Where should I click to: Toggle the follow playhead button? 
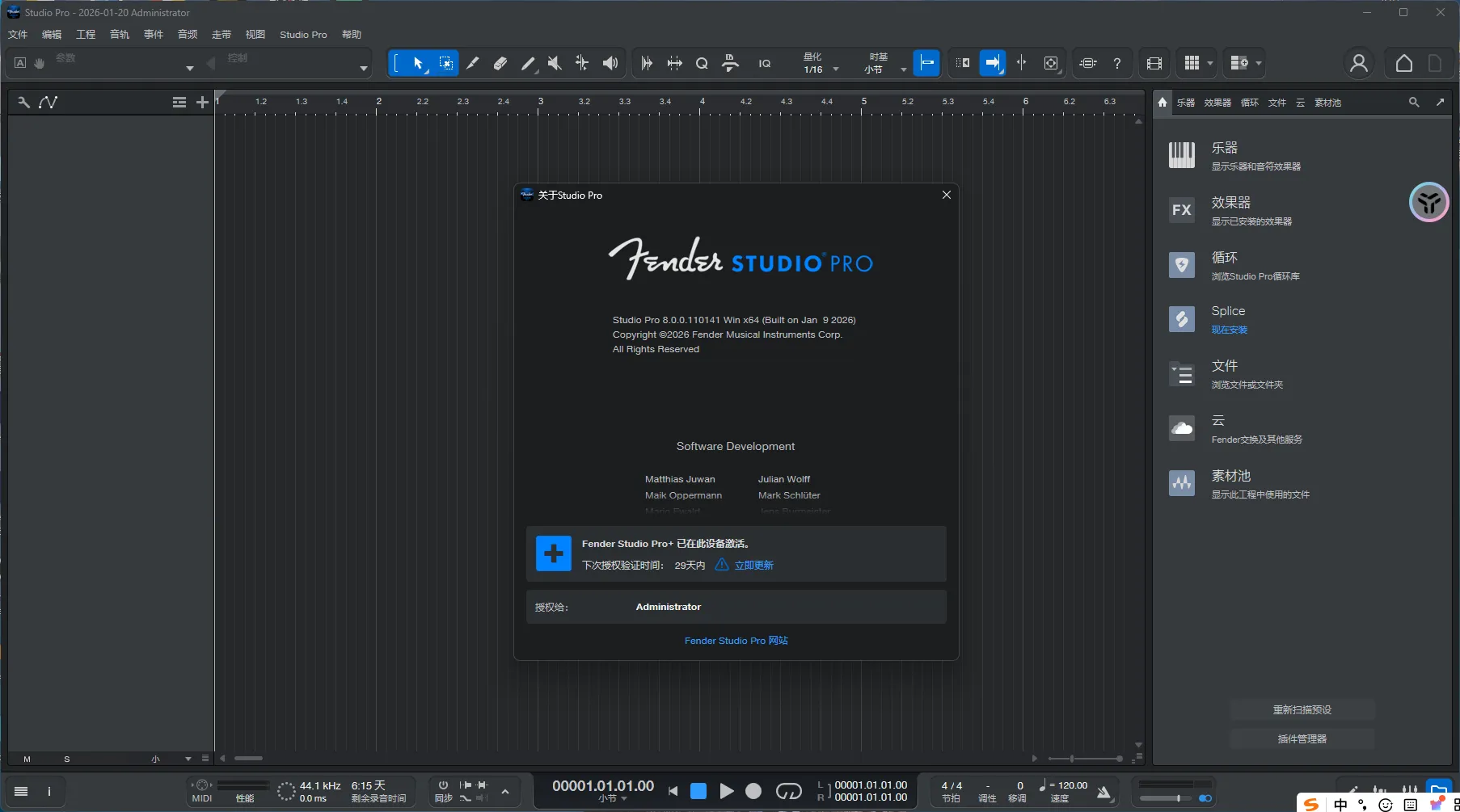pos(993,62)
